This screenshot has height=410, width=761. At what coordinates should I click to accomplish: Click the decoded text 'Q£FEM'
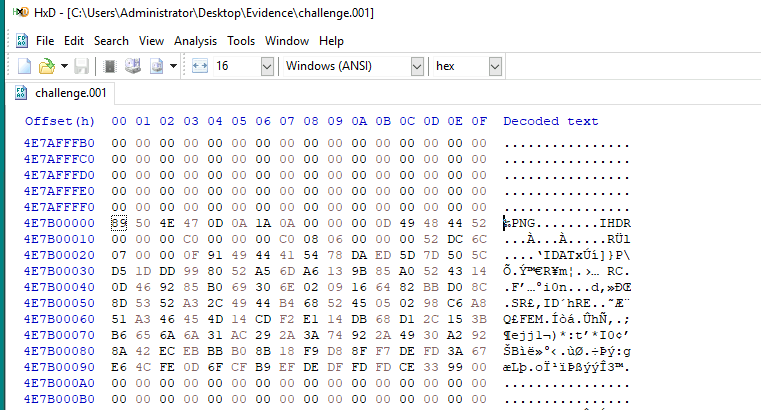click(524, 319)
